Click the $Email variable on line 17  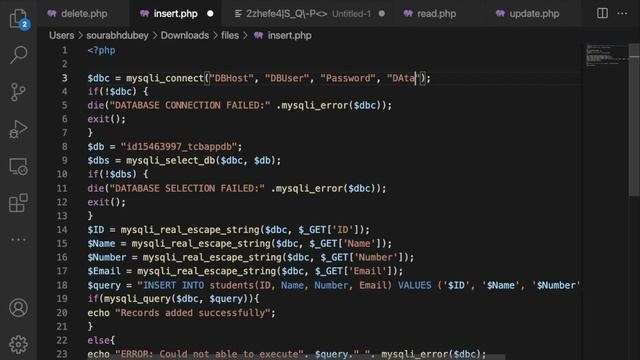104,271
